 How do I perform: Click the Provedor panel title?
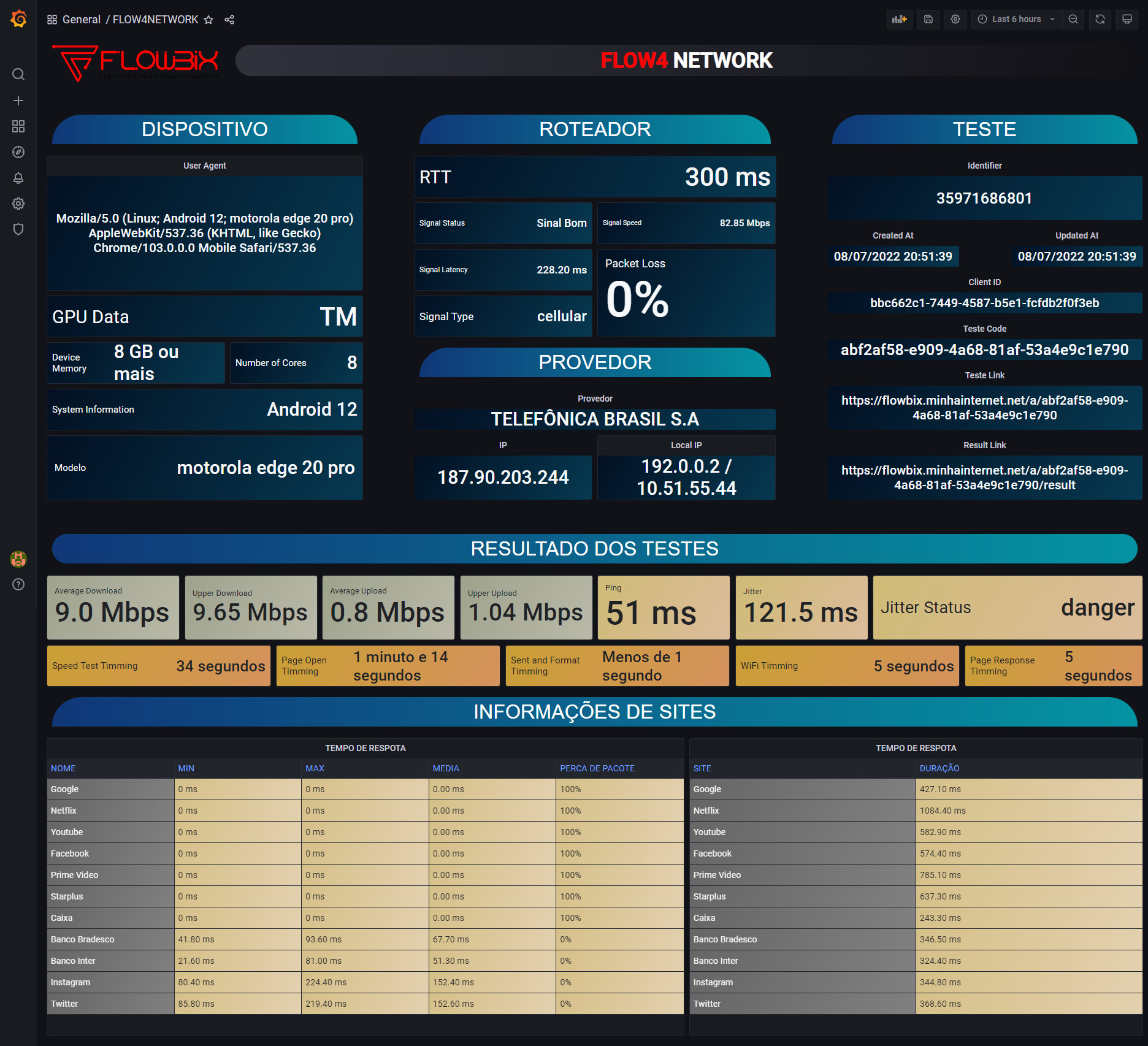pos(595,399)
